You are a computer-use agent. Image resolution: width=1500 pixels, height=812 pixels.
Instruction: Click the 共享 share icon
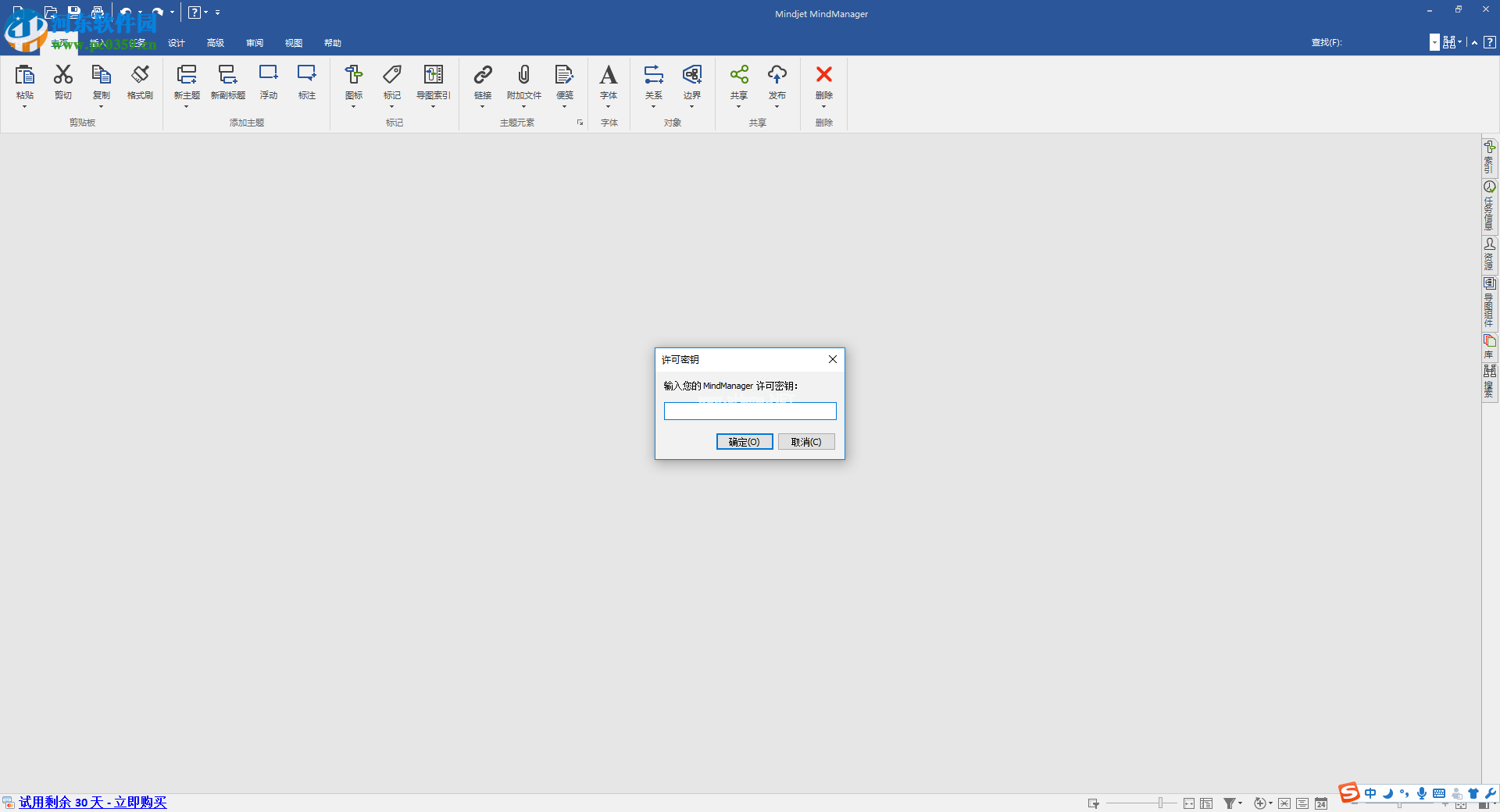pyautogui.click(x=739, y=75)
